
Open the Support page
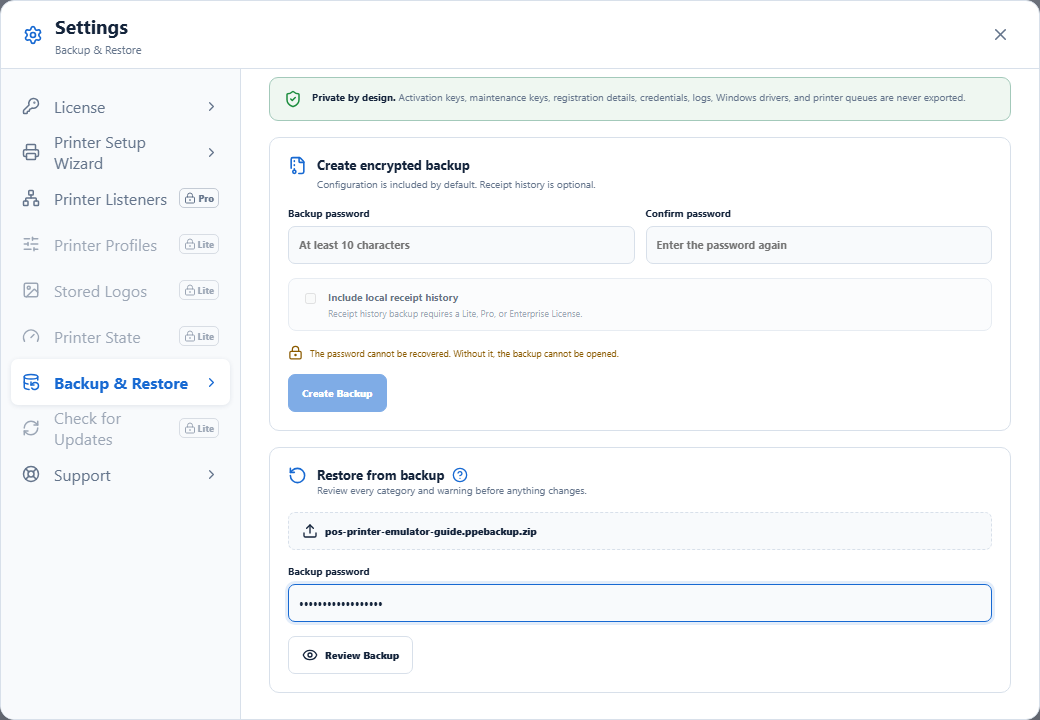coord(121,475)
